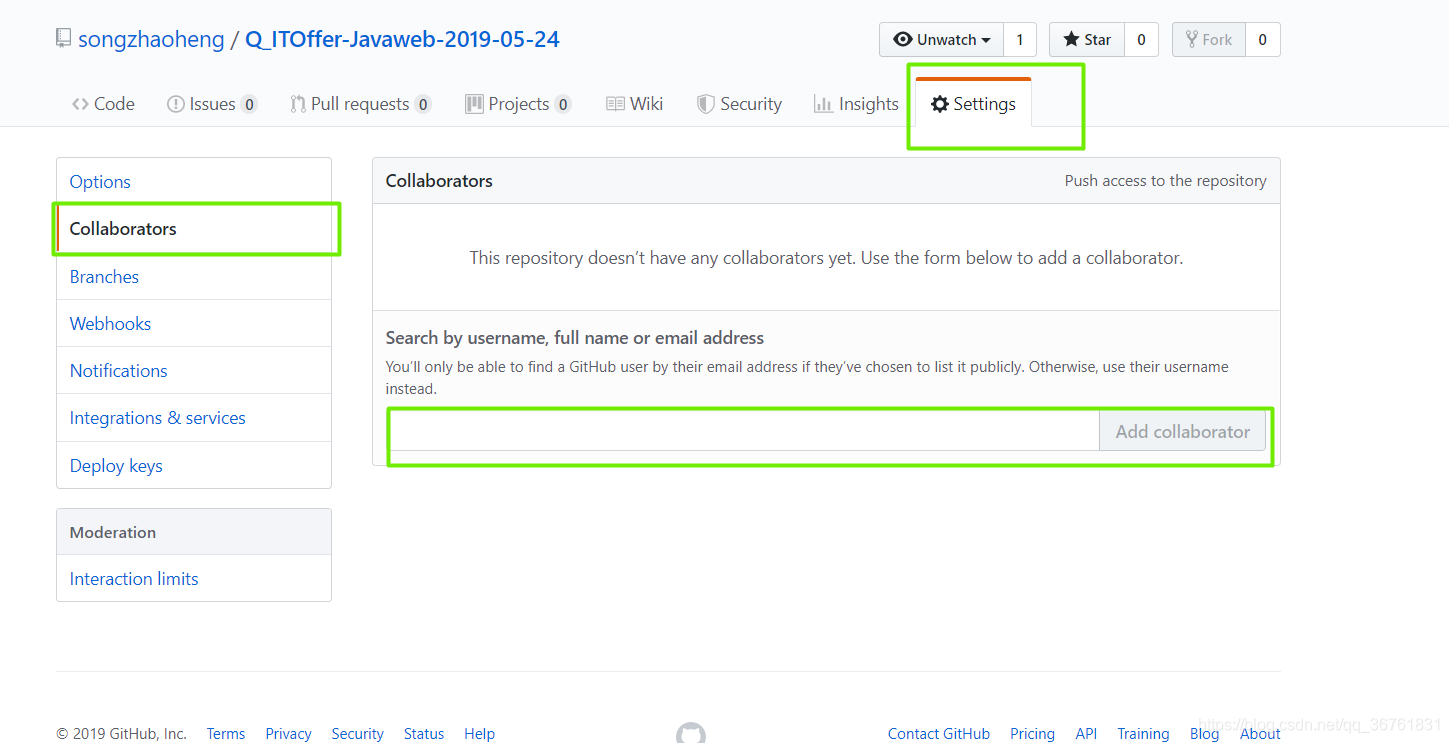
Task: Open footer Status link
Action: (x=424, y=734)
